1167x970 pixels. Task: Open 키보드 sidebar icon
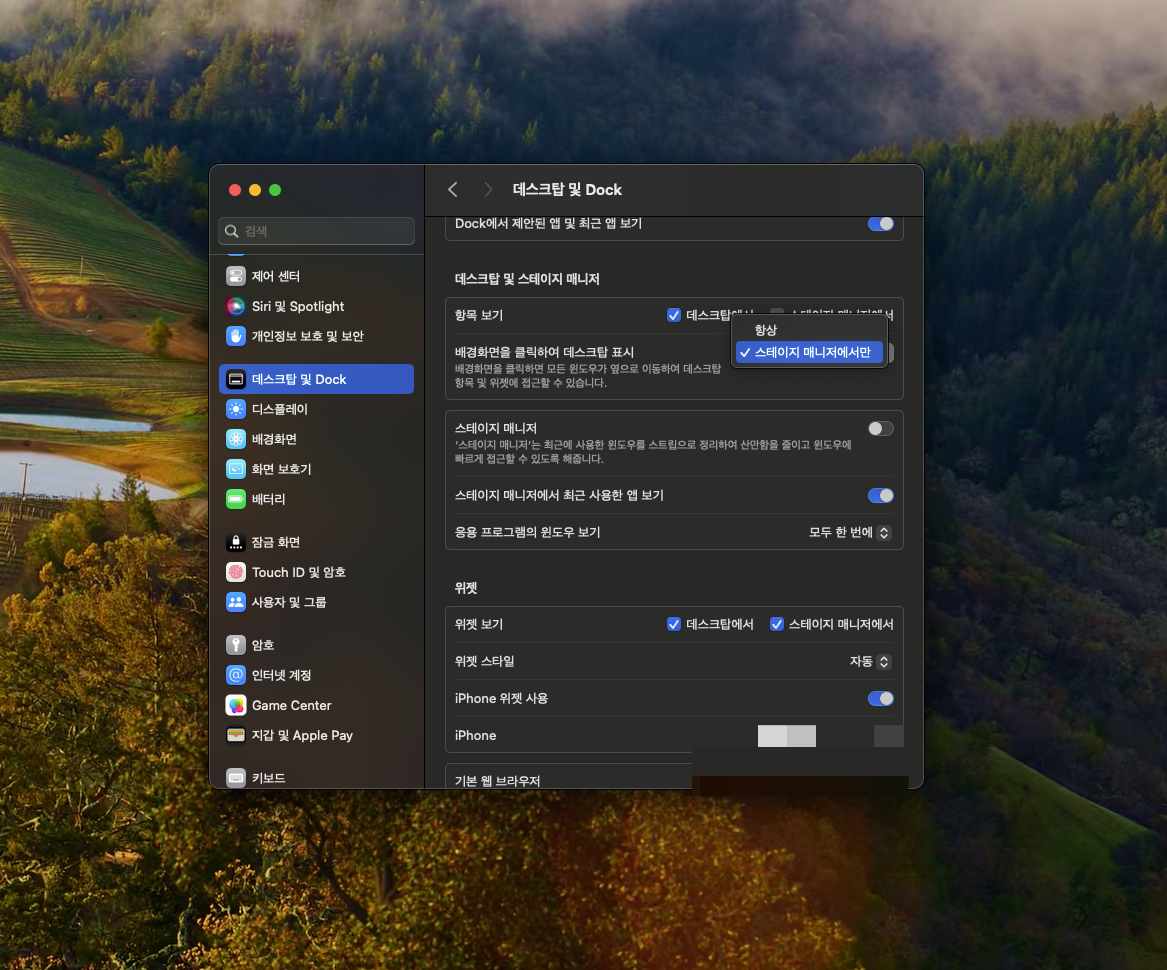tap(236, 778)
